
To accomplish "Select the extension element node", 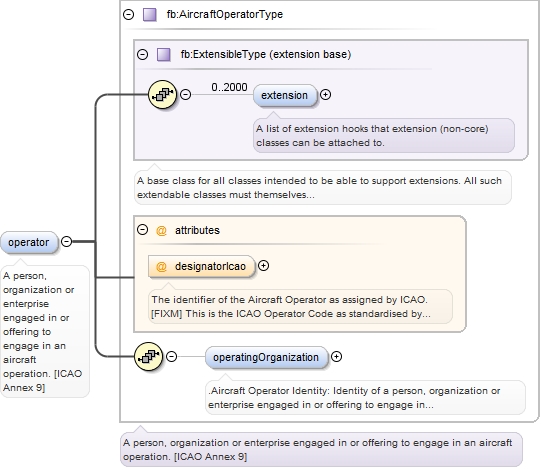I will pos(285,95).
